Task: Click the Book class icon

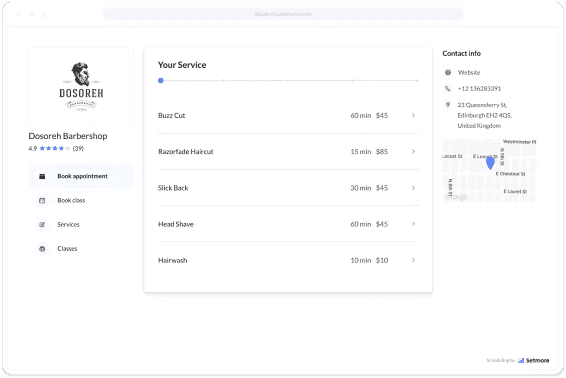Action: coord(42,200)
